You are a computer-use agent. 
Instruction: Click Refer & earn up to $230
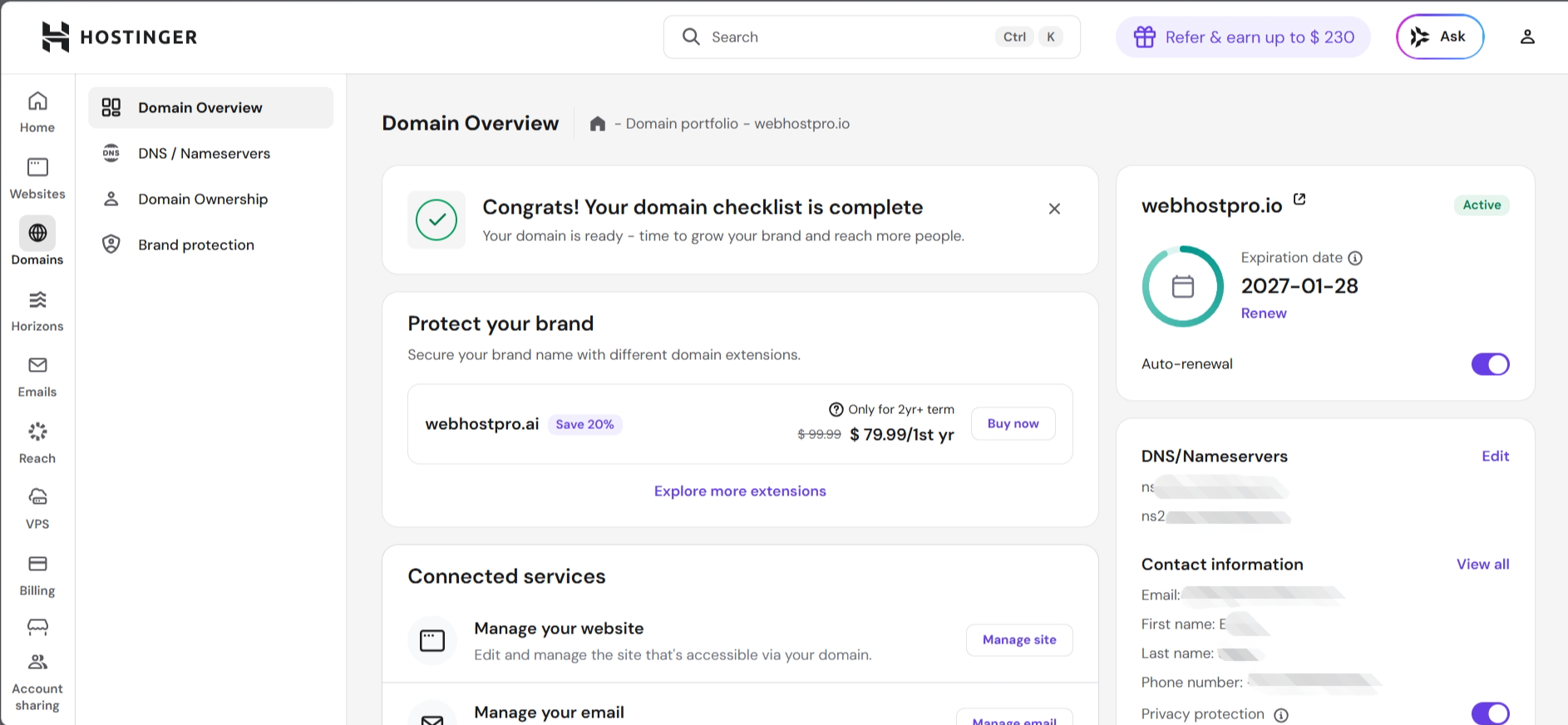tap(1243, 37)
